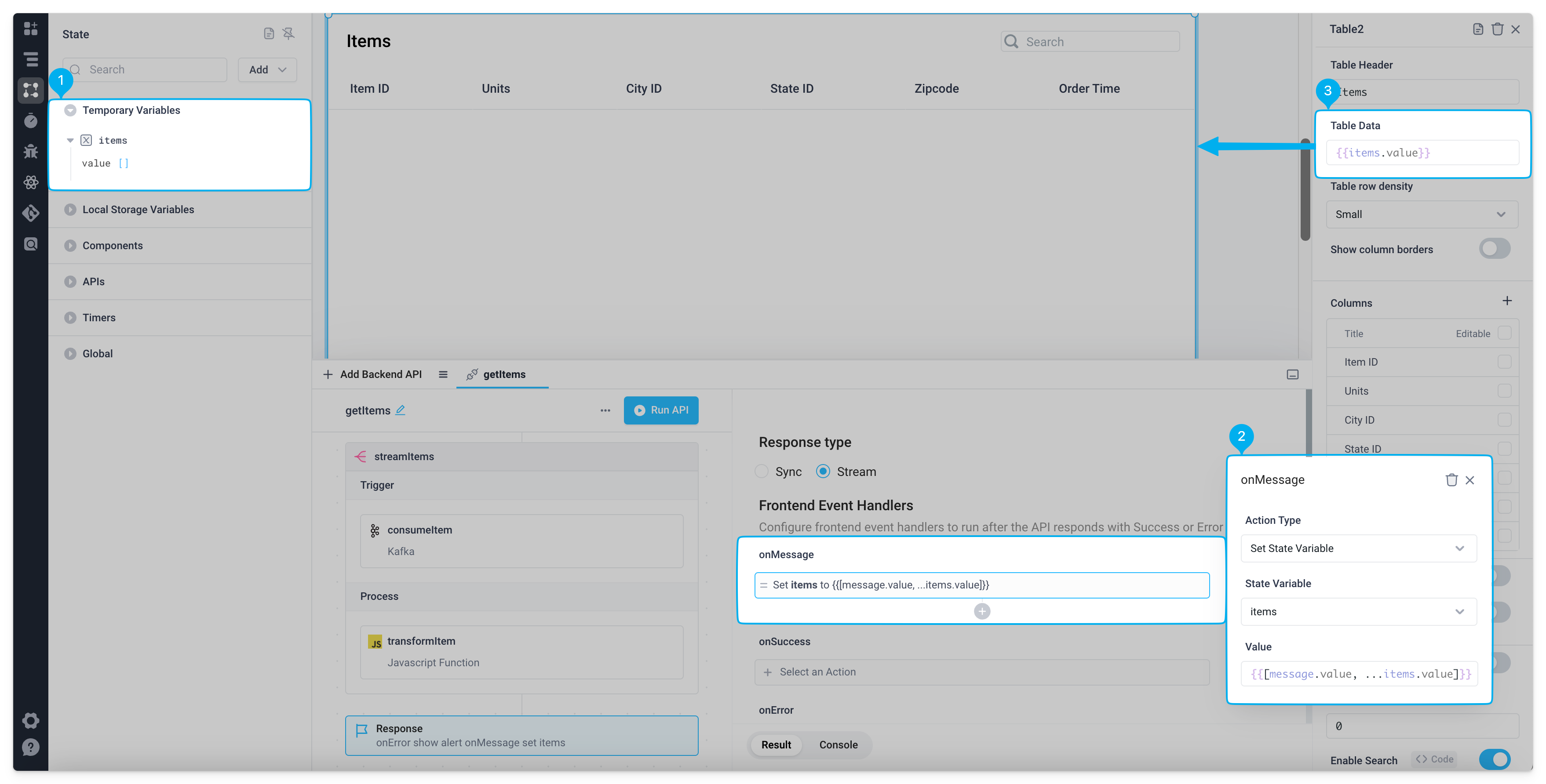Viewport: 1546px width, 784px height.
Task: Click the help question-mark icon
Action: 31,748
